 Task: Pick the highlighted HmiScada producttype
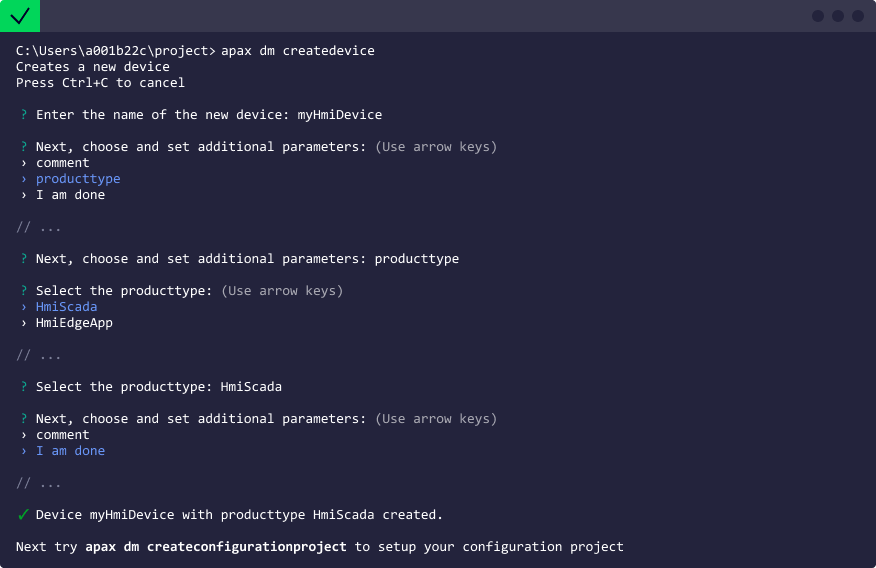coord(66,307)
